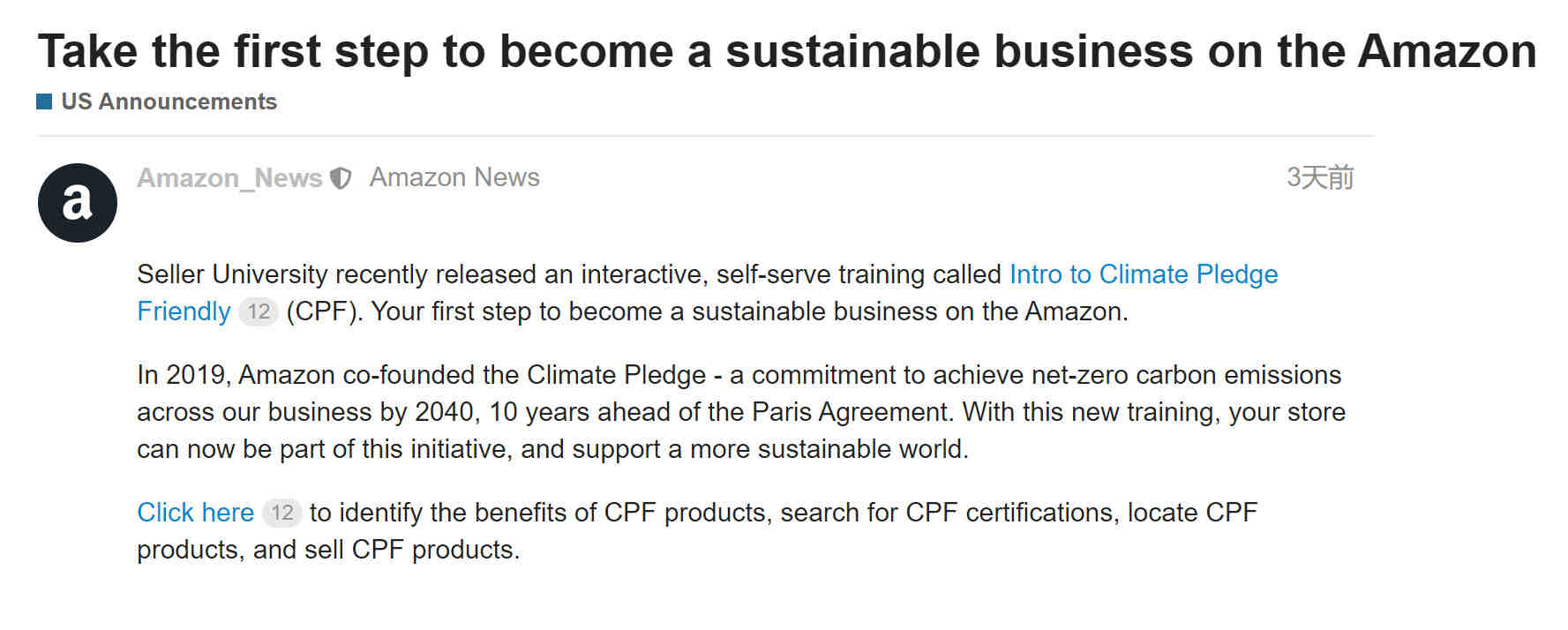
Task: Open the Amazon_News avatar icon
Action: pos(78,203)
